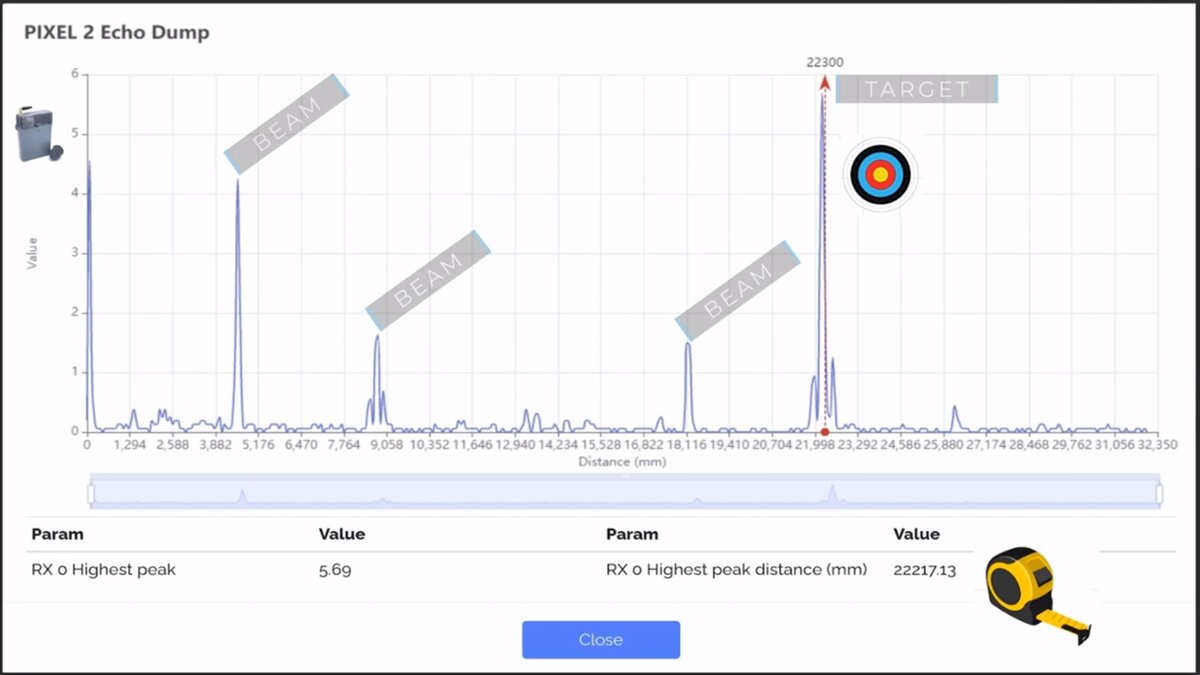Click the largest peak in the range slider overview
1200x675 pixels.
tap(832, 493)
